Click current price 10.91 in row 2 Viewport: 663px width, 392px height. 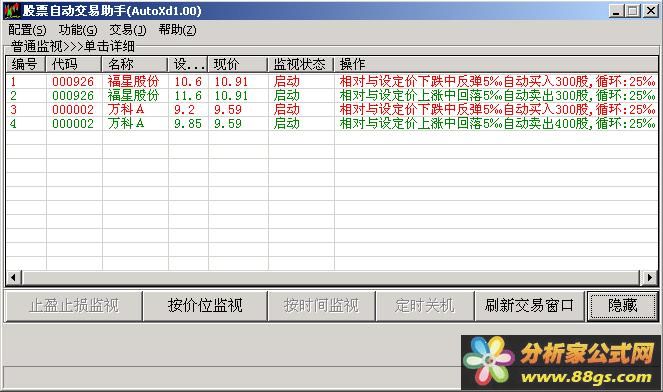(x=231, y=96)
